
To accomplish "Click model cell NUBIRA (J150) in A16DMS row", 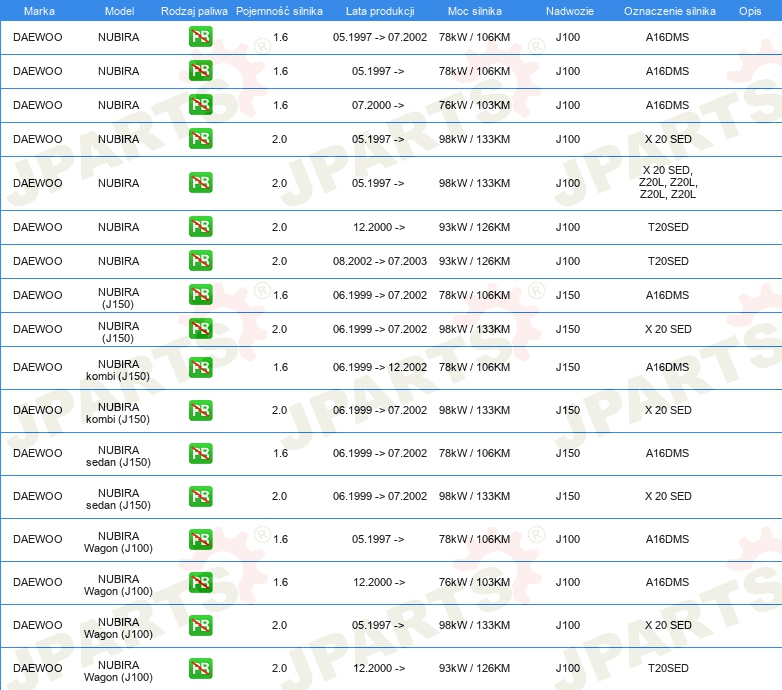I will [118, 298].
